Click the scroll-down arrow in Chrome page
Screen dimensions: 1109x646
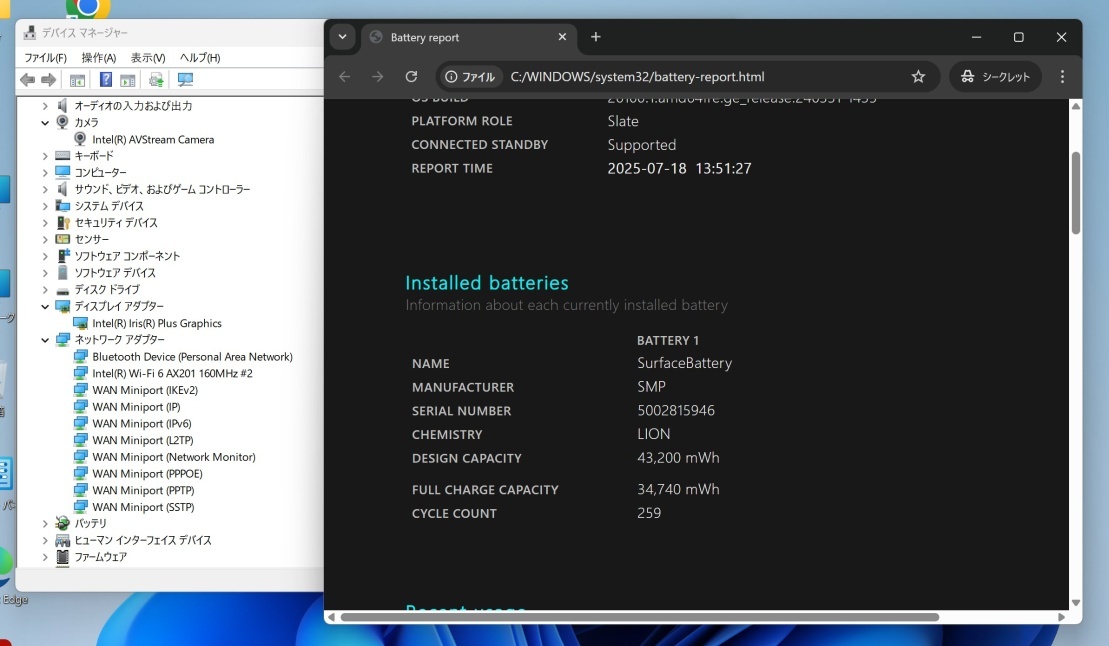tap(1076, 603)
